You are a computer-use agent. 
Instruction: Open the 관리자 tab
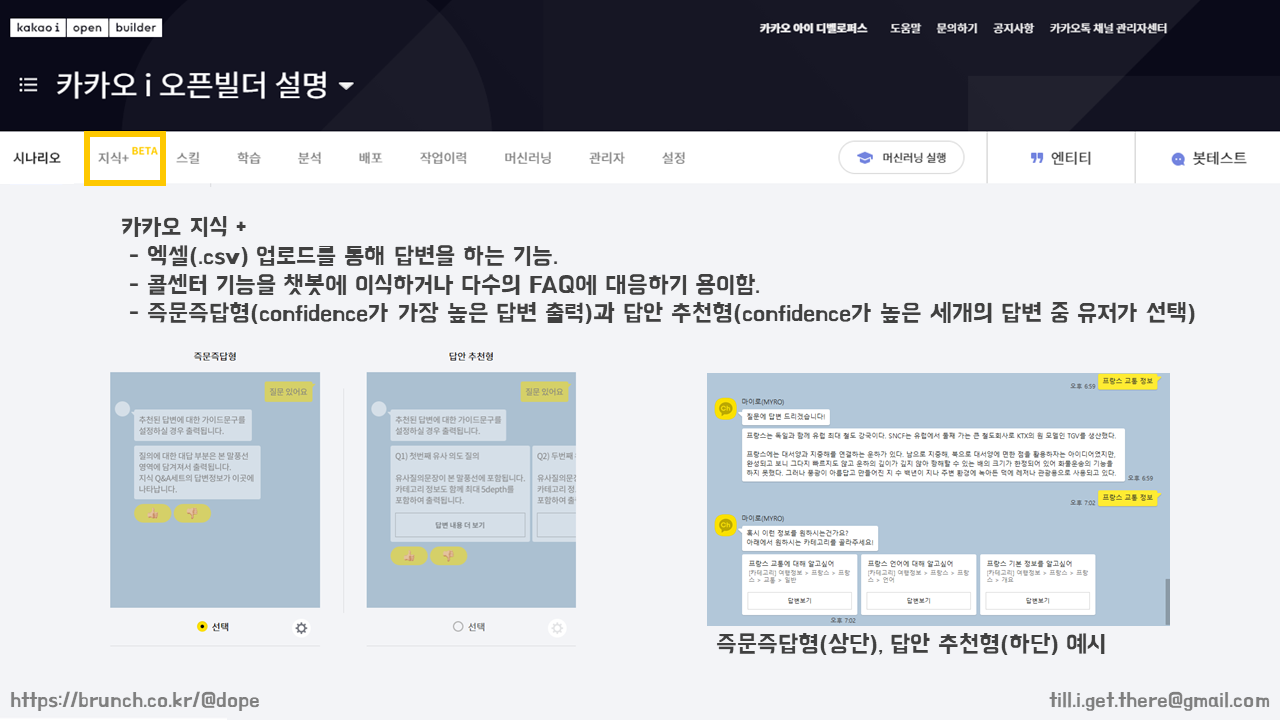607,158
